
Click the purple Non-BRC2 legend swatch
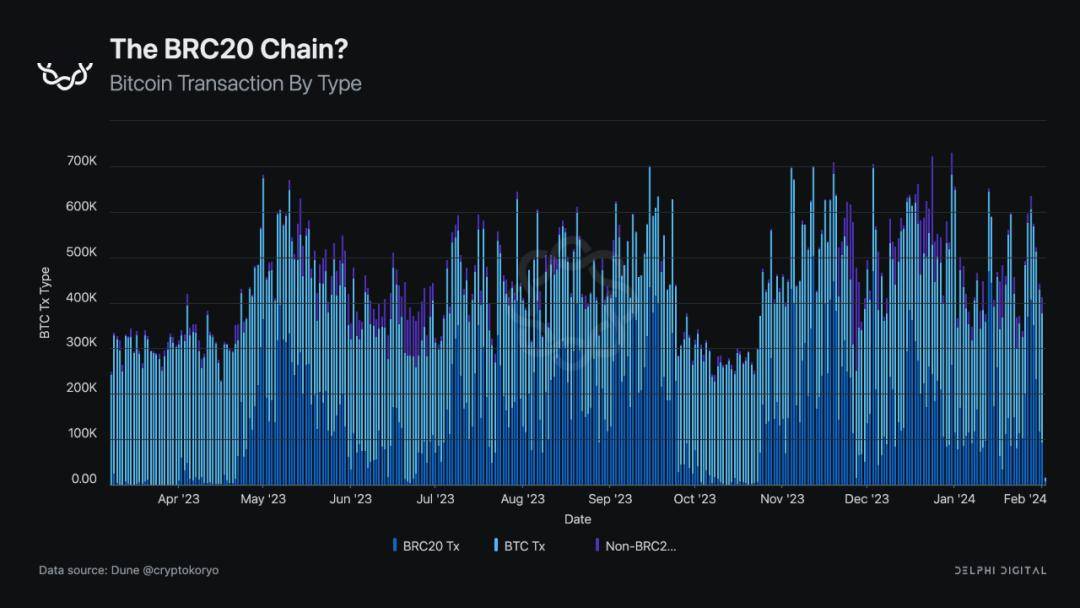click(597, 545)
